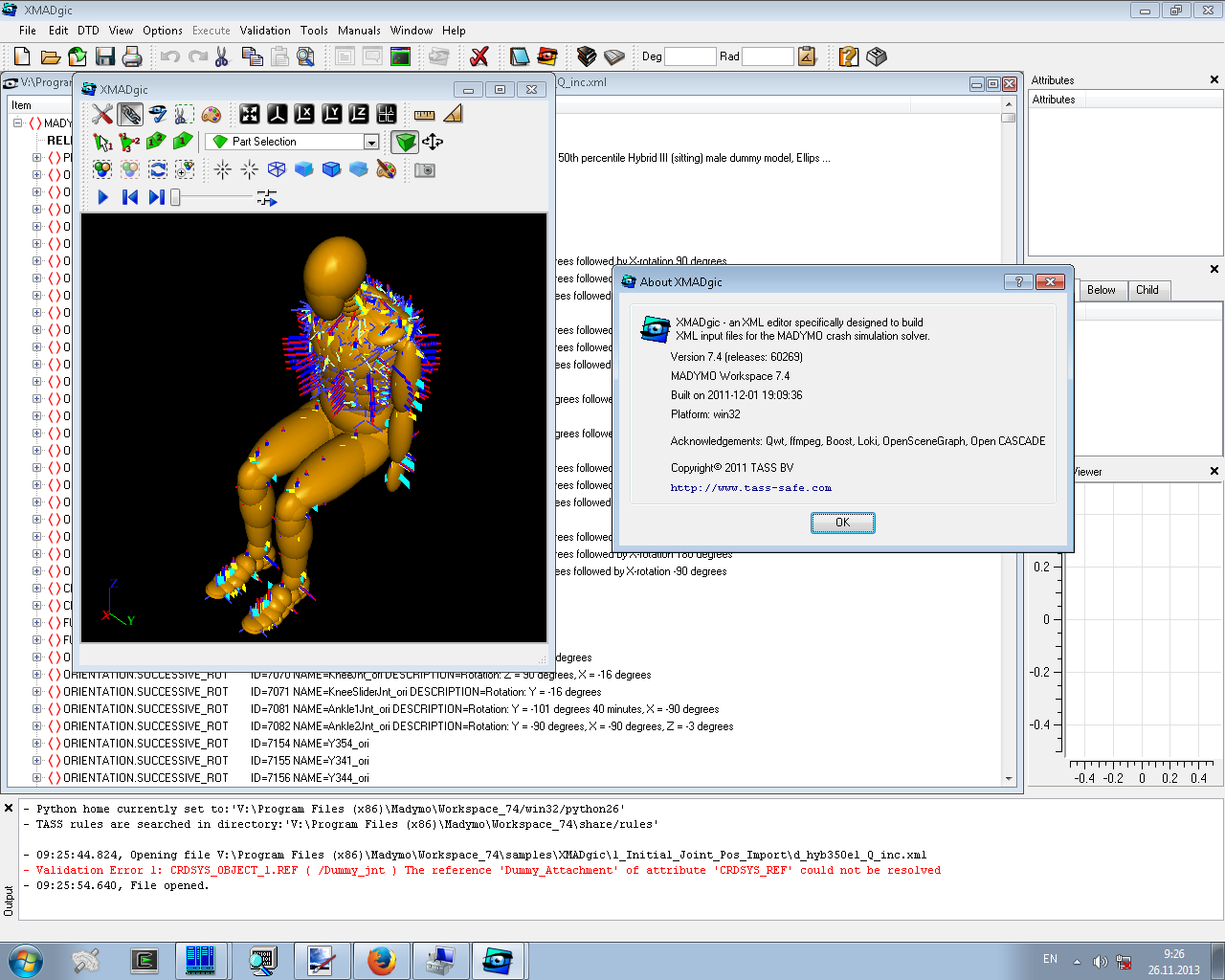Click the angle measure triangle icon

[x=453, y=114]
